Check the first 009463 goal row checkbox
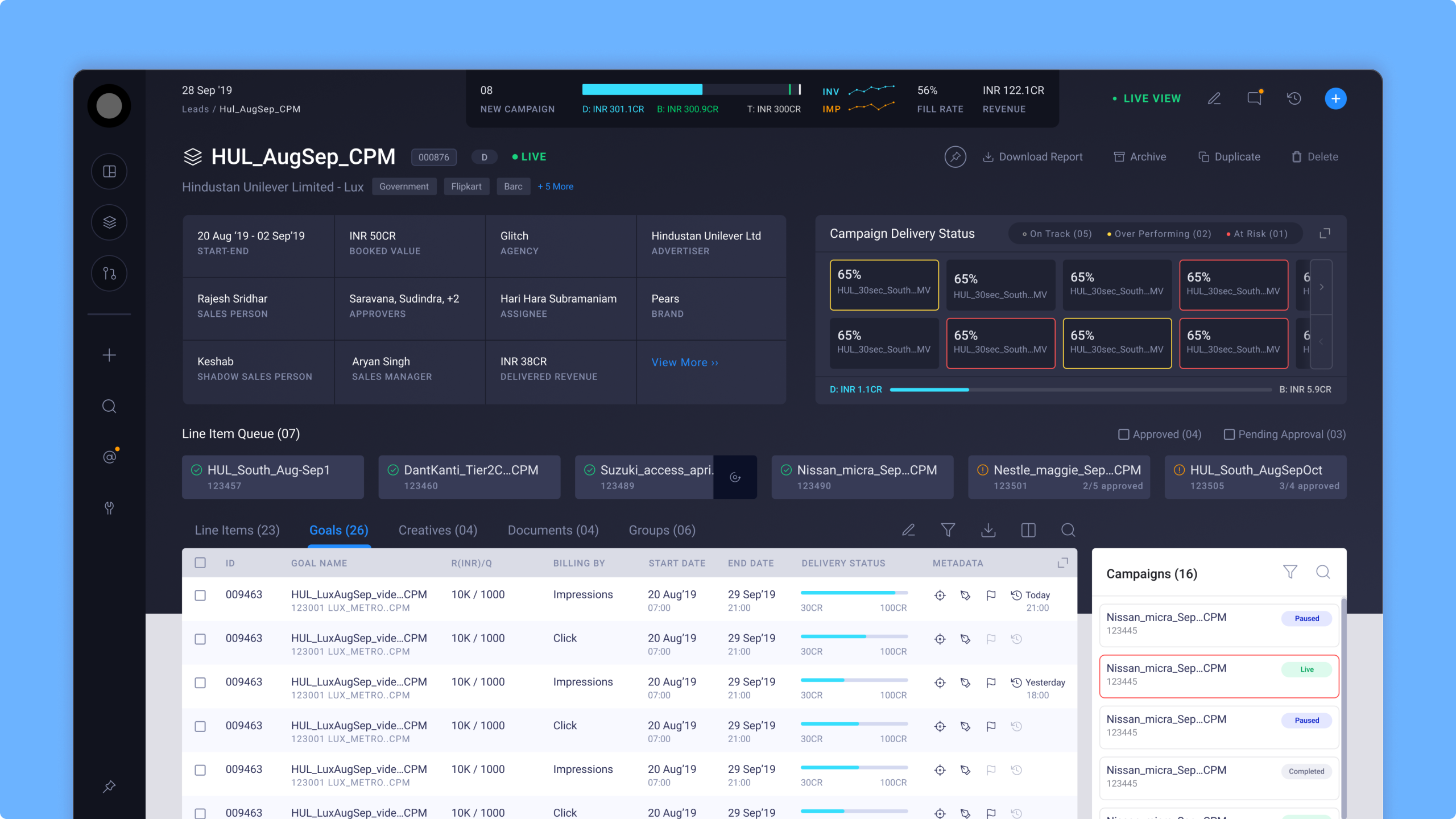The image size is (1456, 819). [200, 595]
